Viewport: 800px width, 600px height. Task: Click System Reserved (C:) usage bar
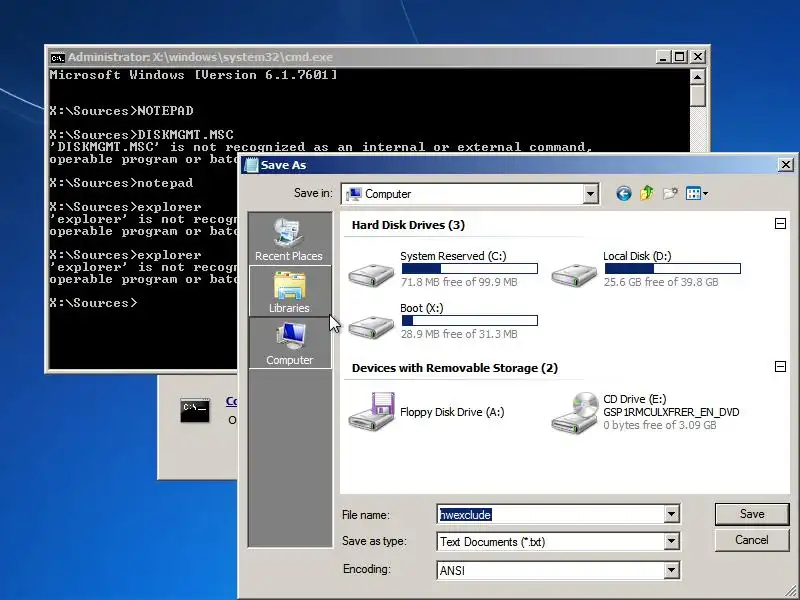point(469,268)
